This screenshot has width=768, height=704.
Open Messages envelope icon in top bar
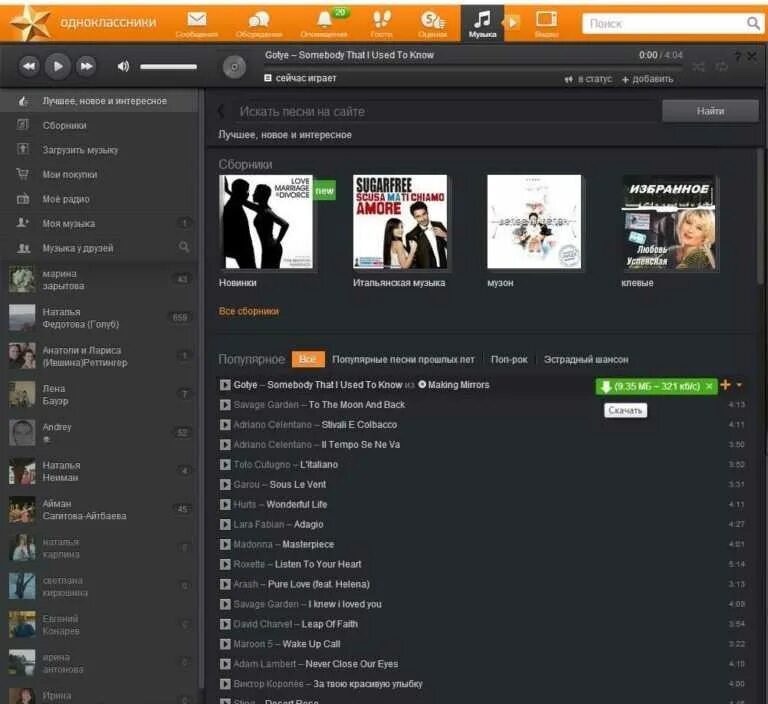pos(197,24)
